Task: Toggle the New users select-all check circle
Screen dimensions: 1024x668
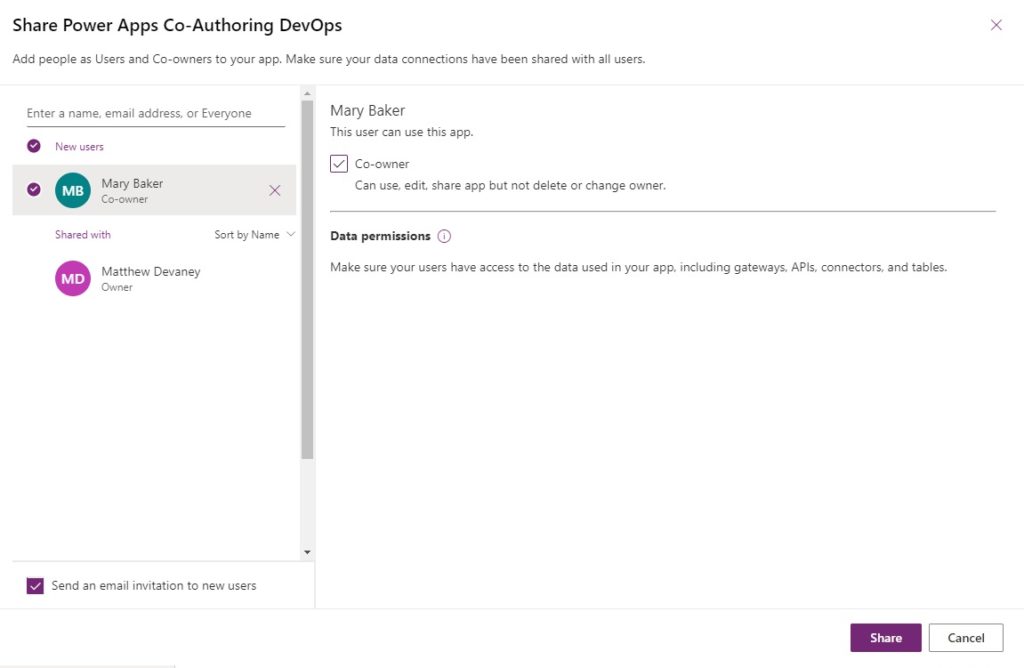Action: tap(34, 146)
